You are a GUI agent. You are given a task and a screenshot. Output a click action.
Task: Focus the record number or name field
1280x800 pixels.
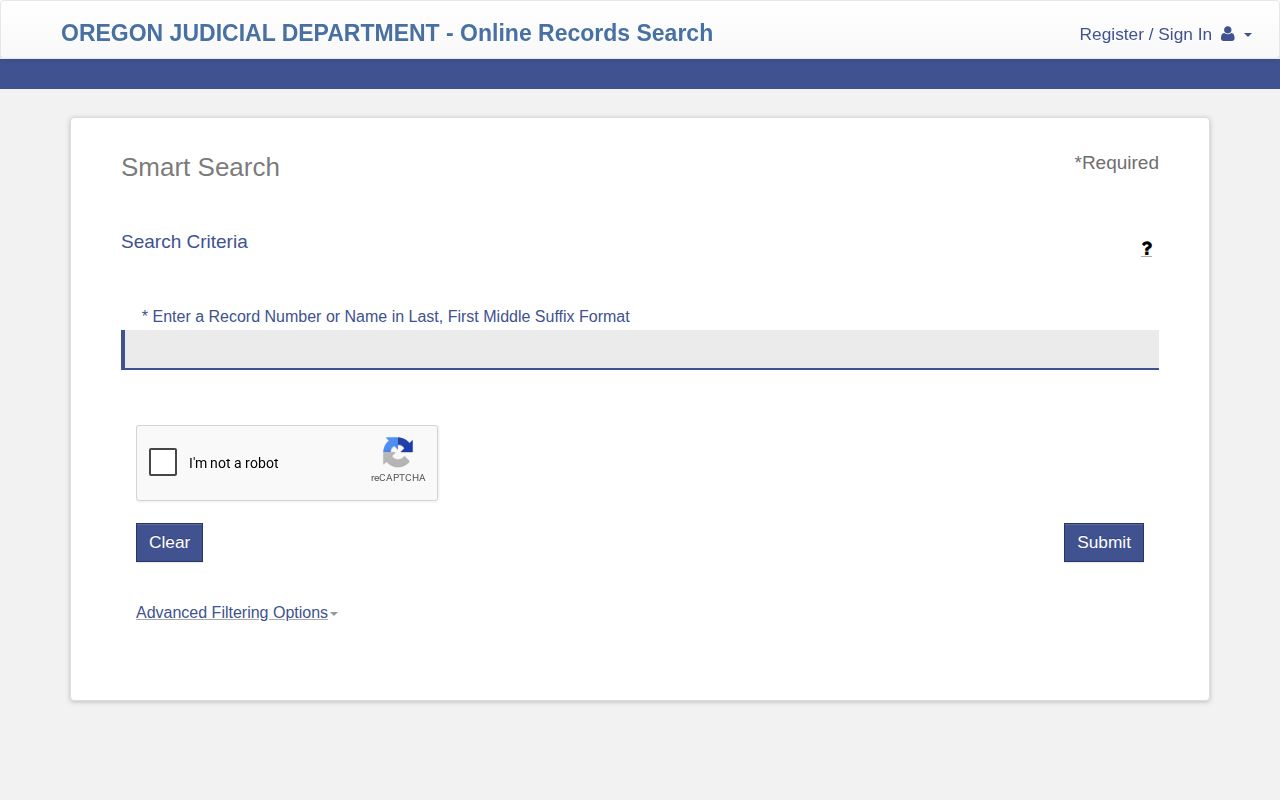640,350
